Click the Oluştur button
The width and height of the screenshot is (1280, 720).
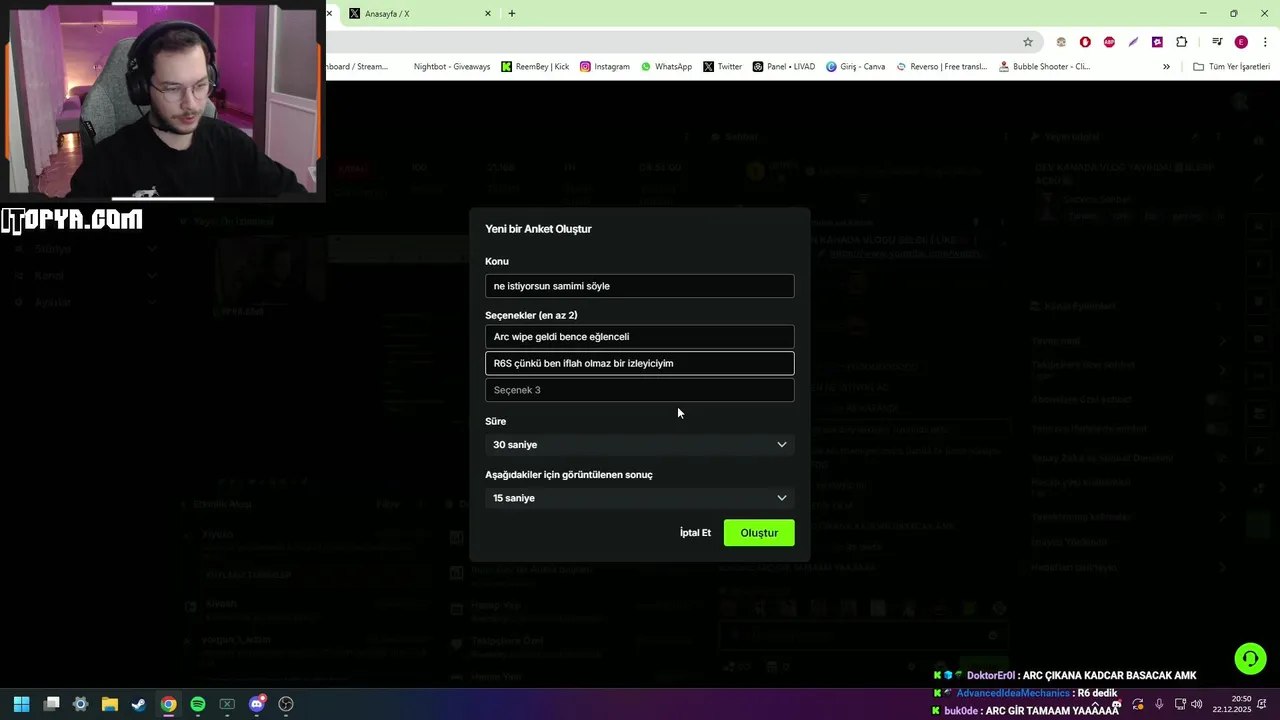(759, 533)
